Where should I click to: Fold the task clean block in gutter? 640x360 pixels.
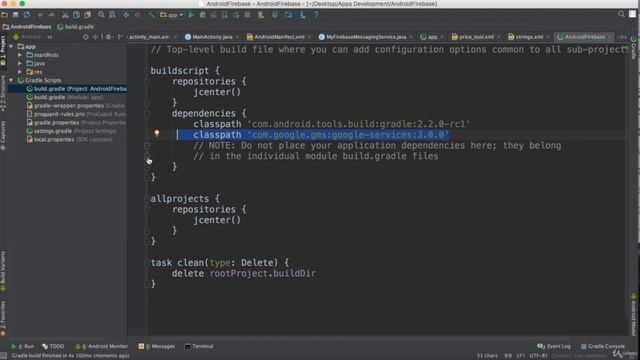pyautogui.click(x=147, y=263)
